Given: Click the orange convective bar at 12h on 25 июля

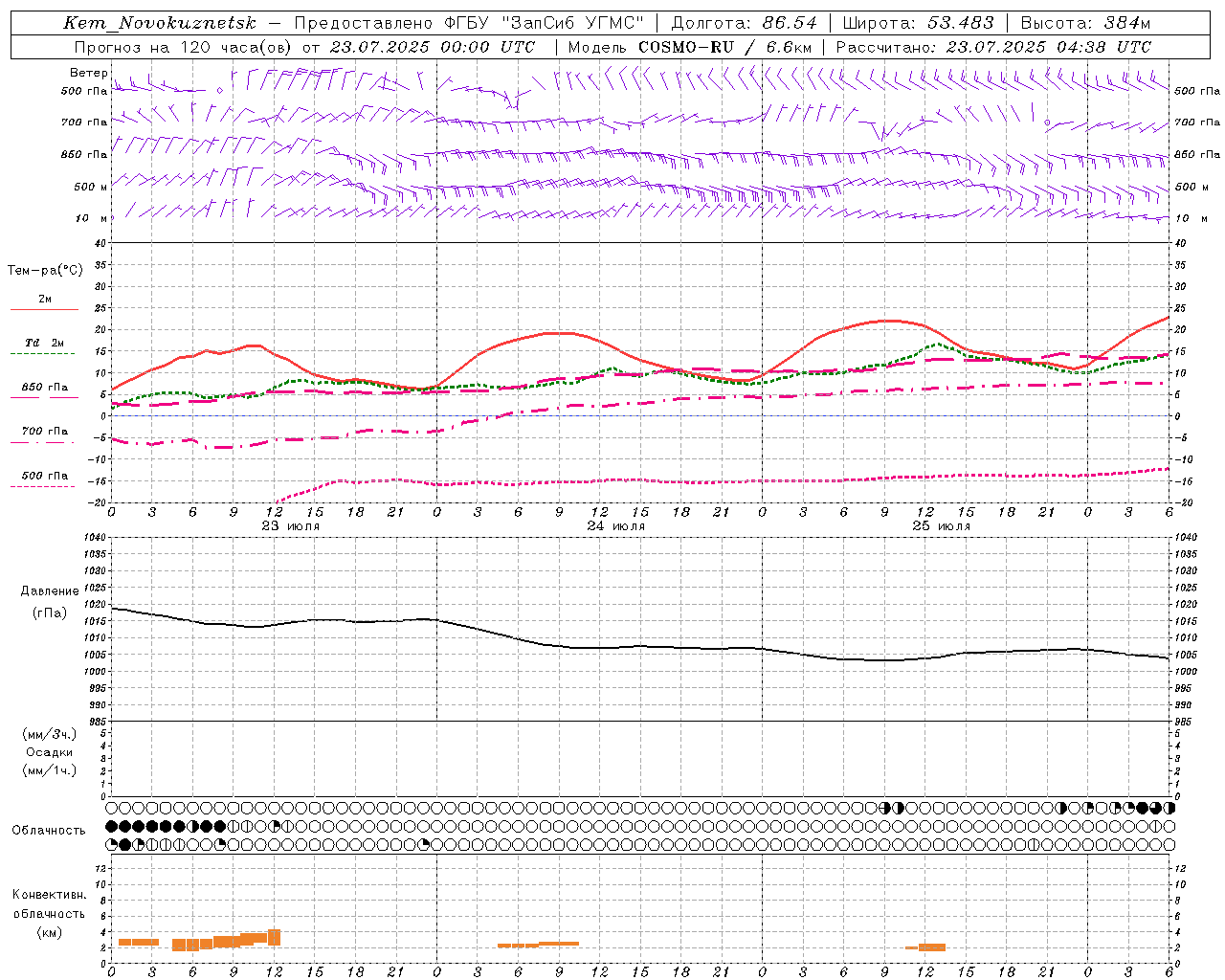Looking at the screenshot, I should (931, 947).
